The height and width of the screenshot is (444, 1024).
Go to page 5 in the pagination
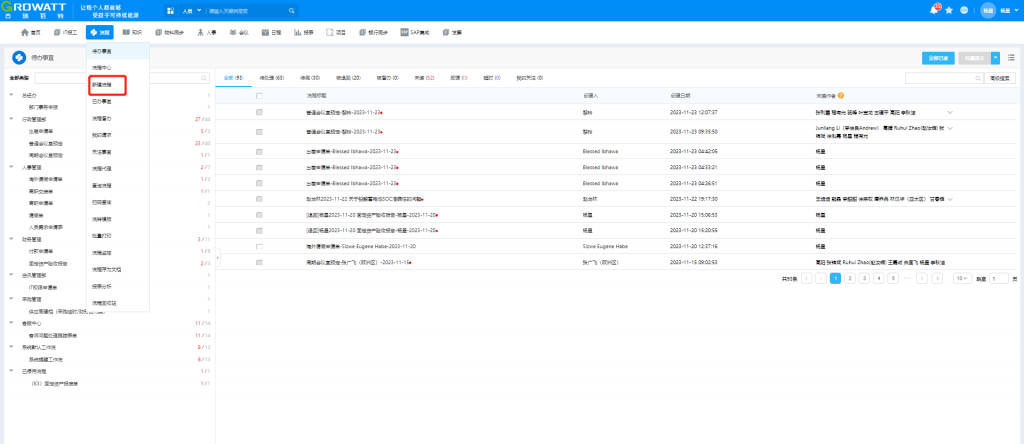click(x=893, y=278)
